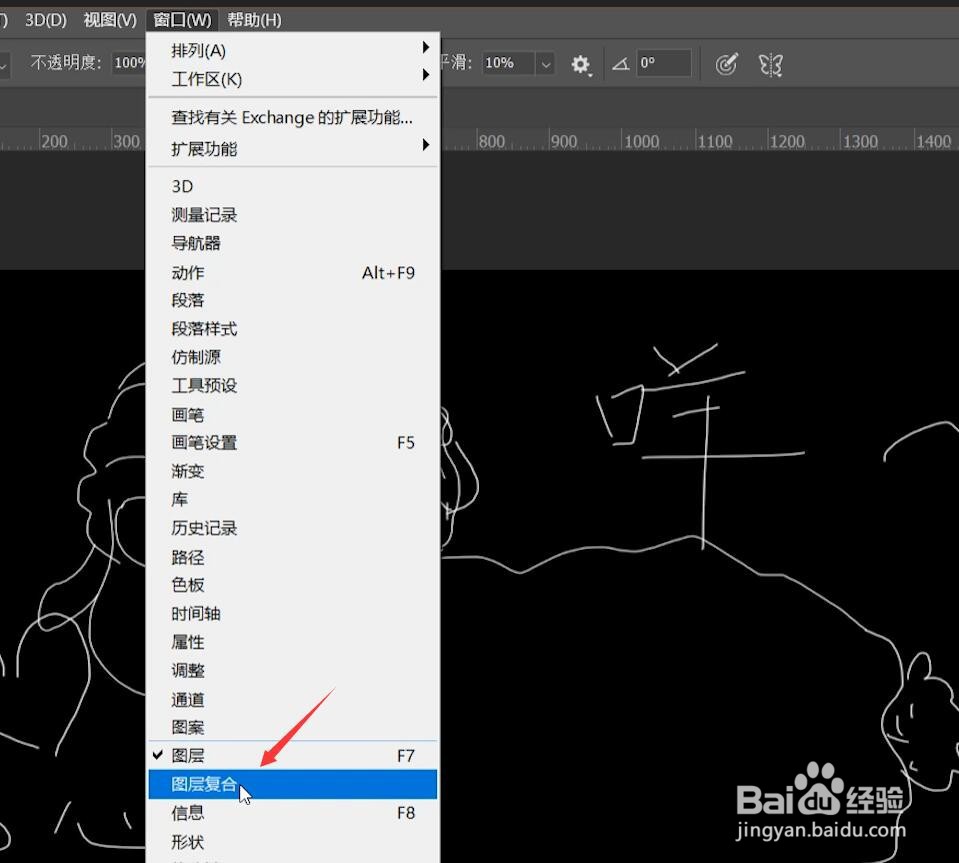This screenshot has height=863, width=959.
Task: Close the 窗口(W) menu
Action: (x=182, y=20)
